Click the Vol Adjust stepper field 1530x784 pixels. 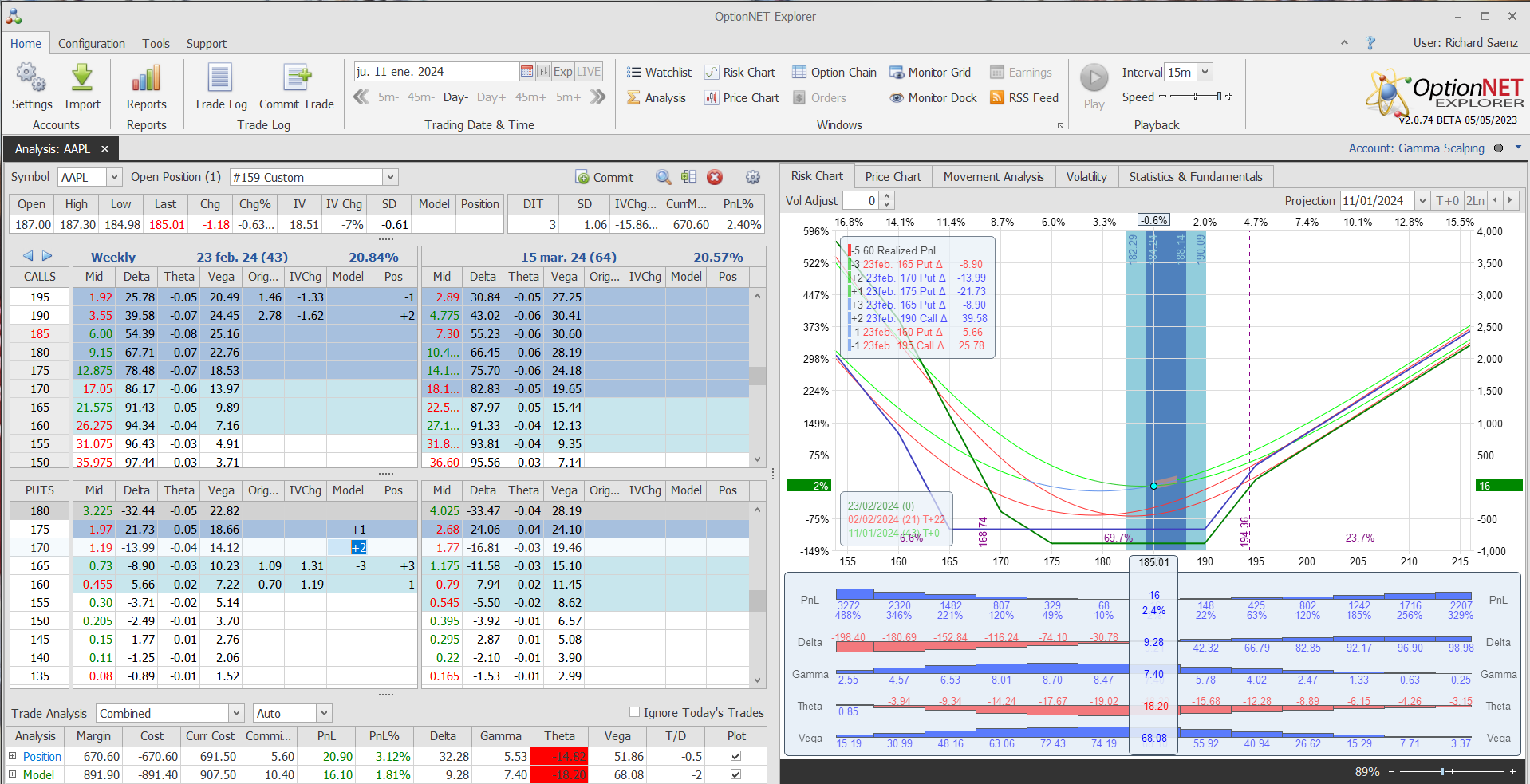[x=868, y=201]
